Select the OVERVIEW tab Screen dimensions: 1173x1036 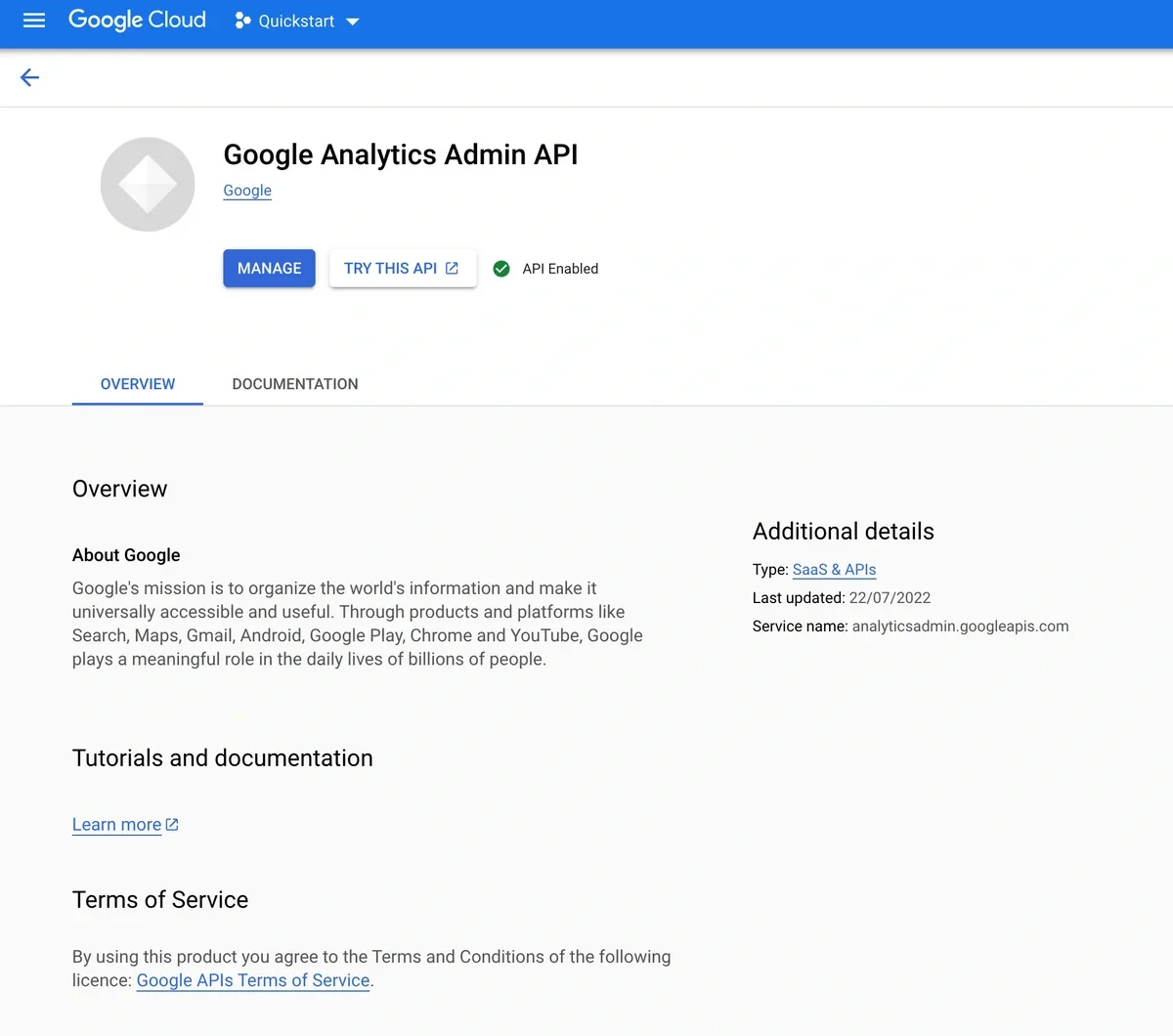pyautogui.click(x=137, y=383)
